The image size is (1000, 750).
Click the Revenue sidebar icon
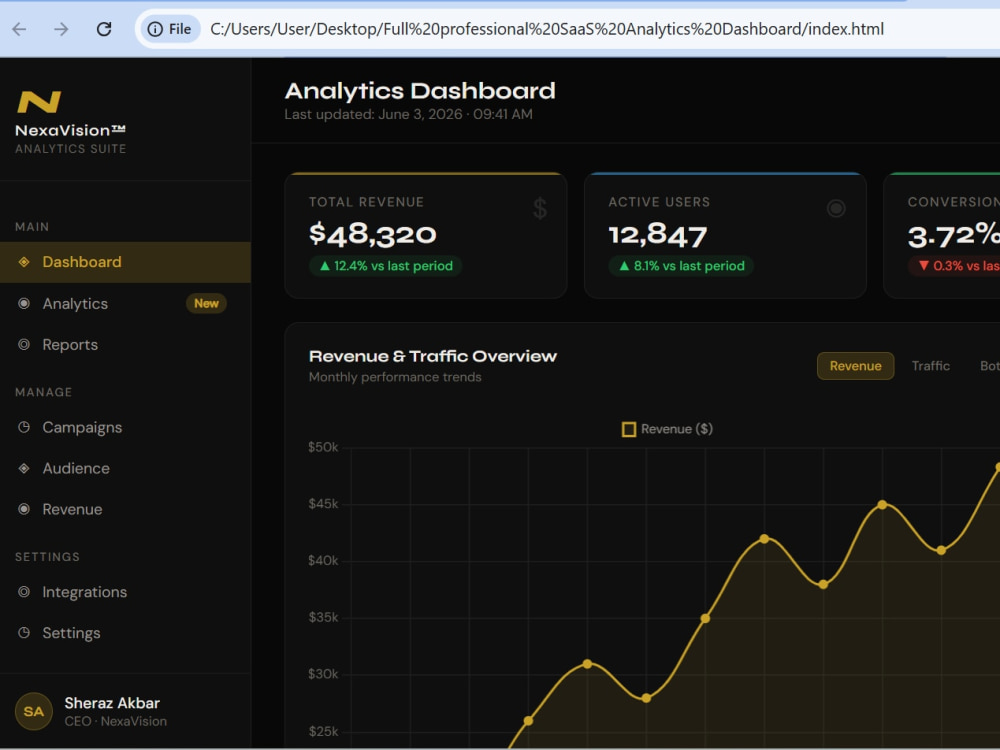point(24,509)
